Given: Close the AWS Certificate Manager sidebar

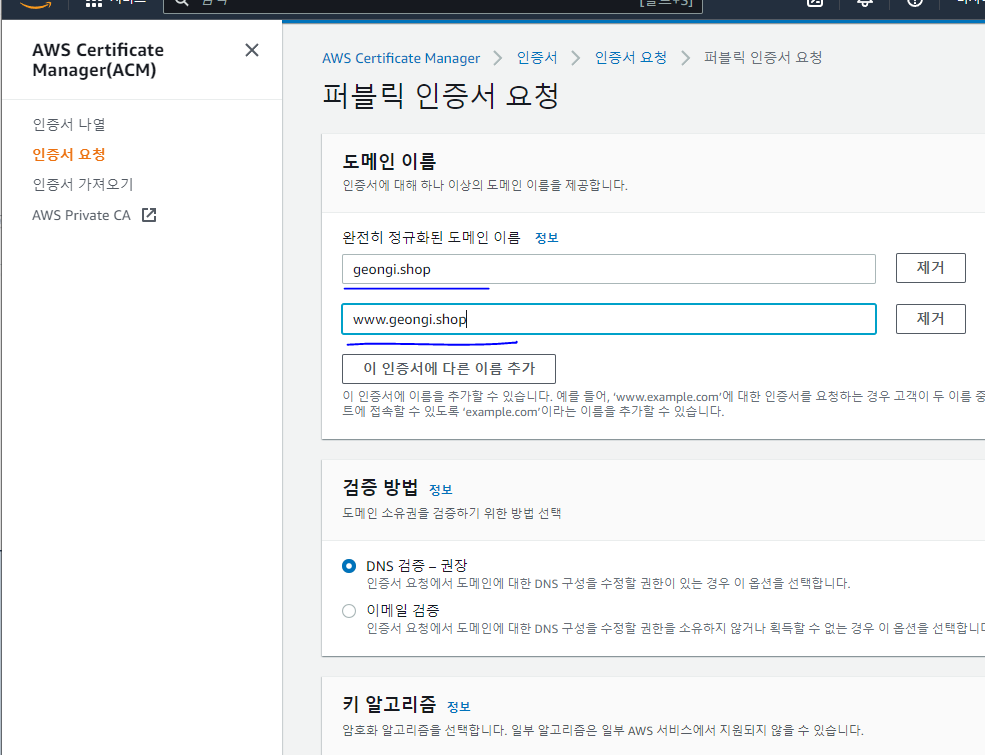Looking at the screenshot, I should (252, 50).
